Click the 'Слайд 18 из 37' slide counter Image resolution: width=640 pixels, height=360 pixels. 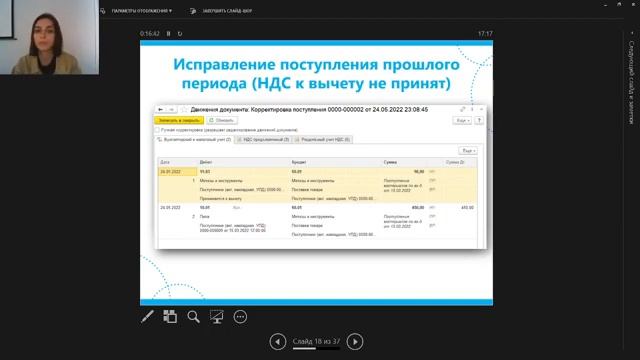(316, 341)
